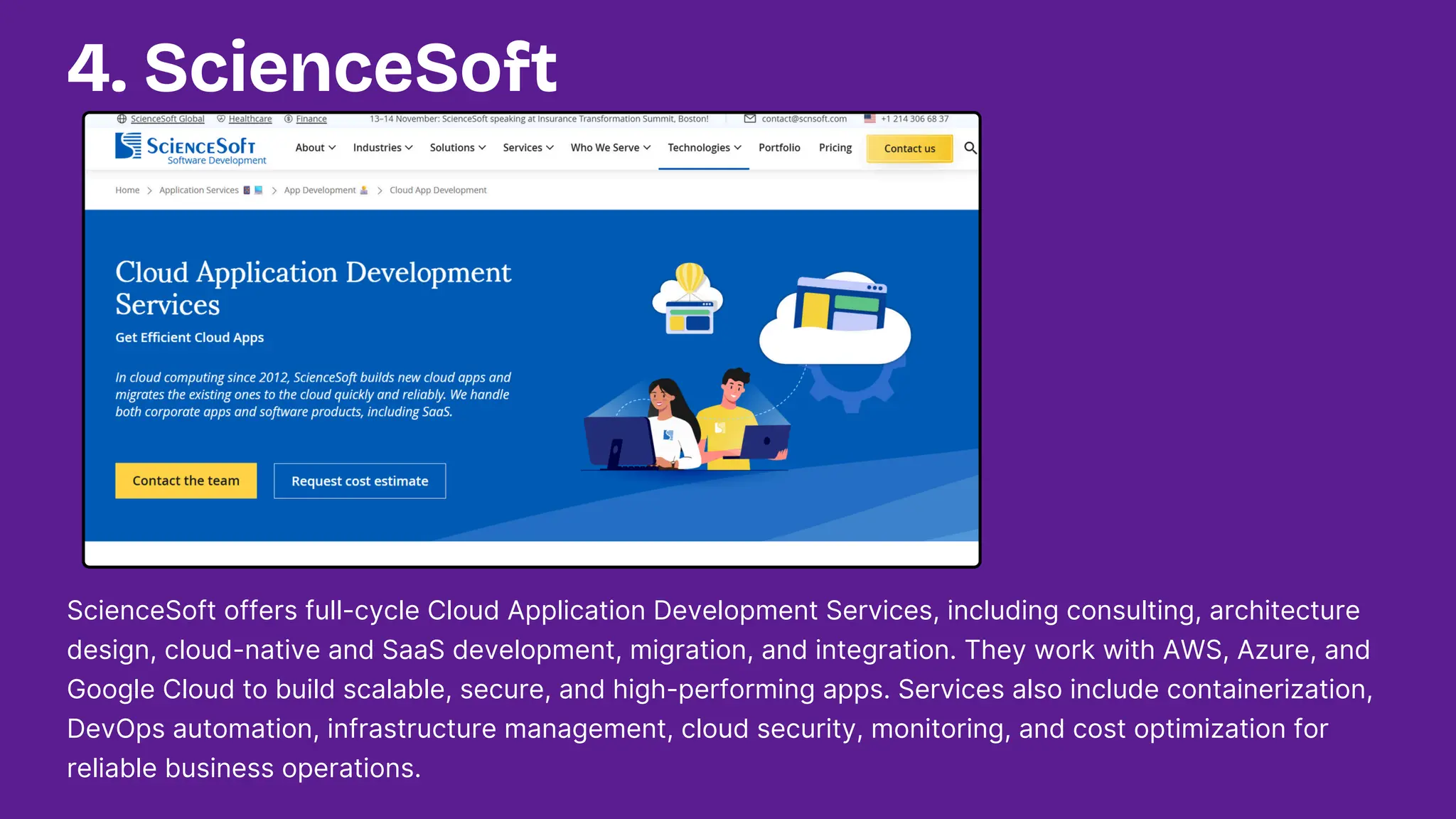
Task: Click the Cloud Application Development Services heading
Action: pos(313,288)
